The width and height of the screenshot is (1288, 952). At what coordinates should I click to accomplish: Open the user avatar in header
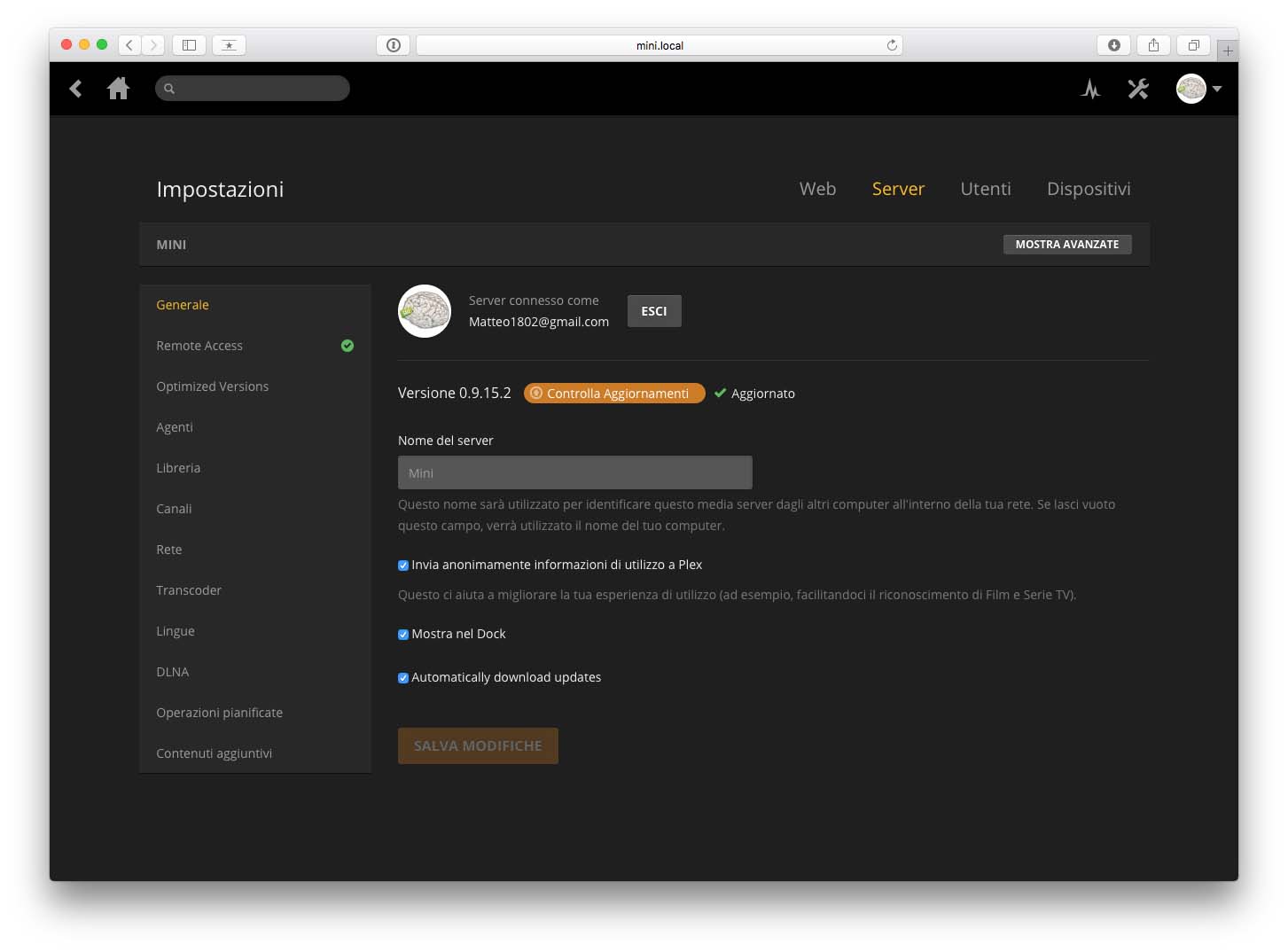(x=1190, y=89)
